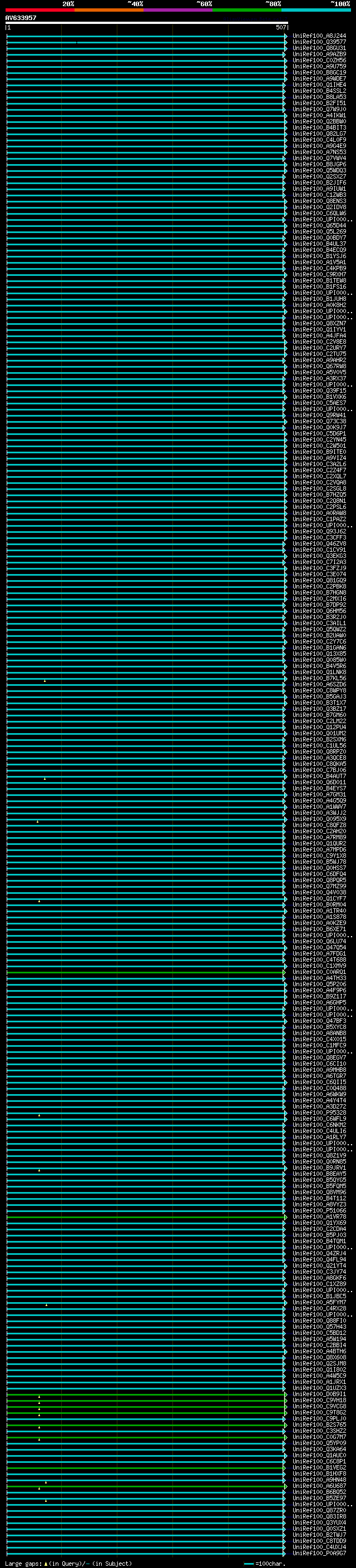
Task: Open hit UniRef100_C0ZH56
Action: 319,60
